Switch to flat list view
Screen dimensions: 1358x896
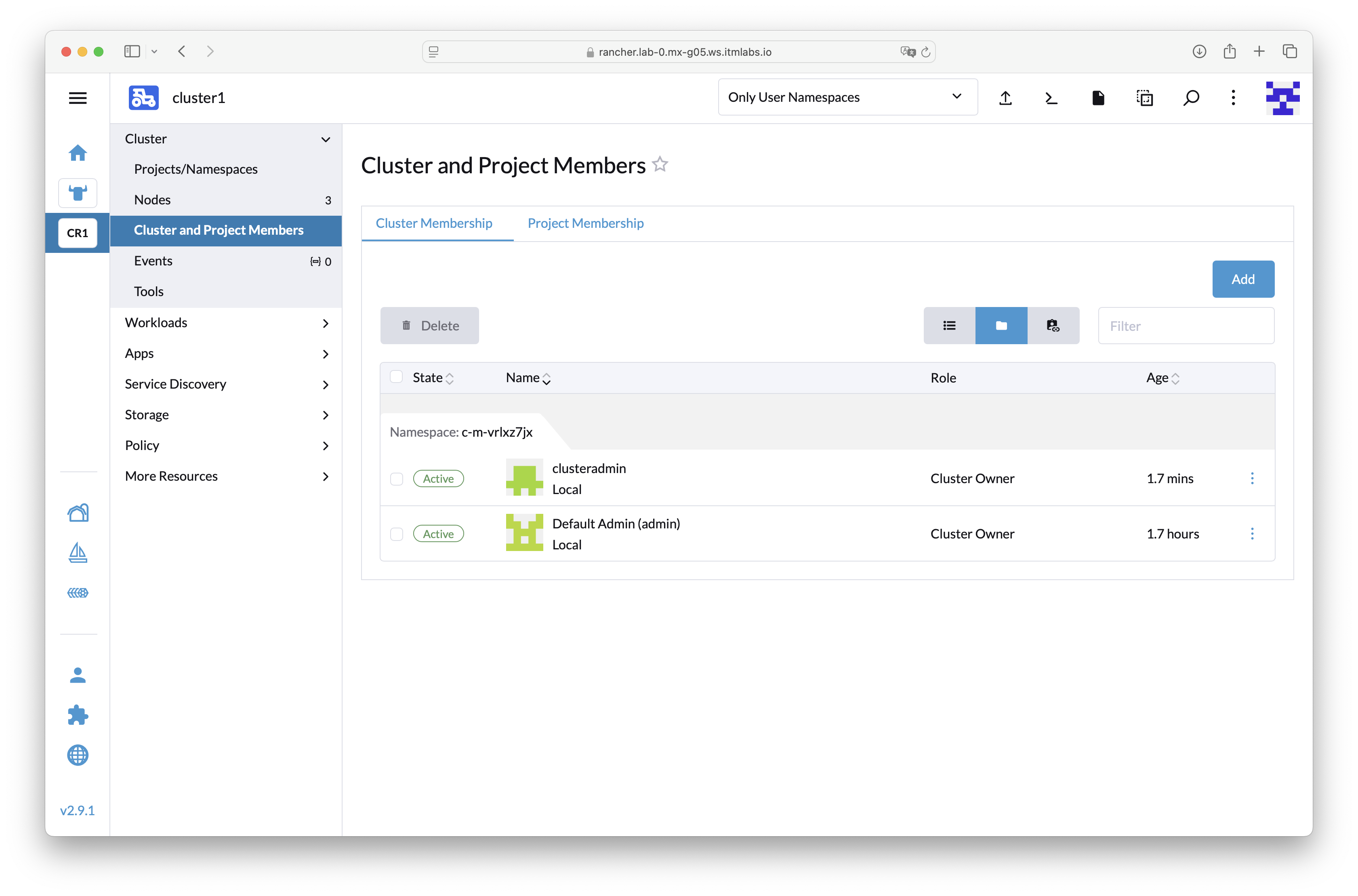(x=949, y=326)
